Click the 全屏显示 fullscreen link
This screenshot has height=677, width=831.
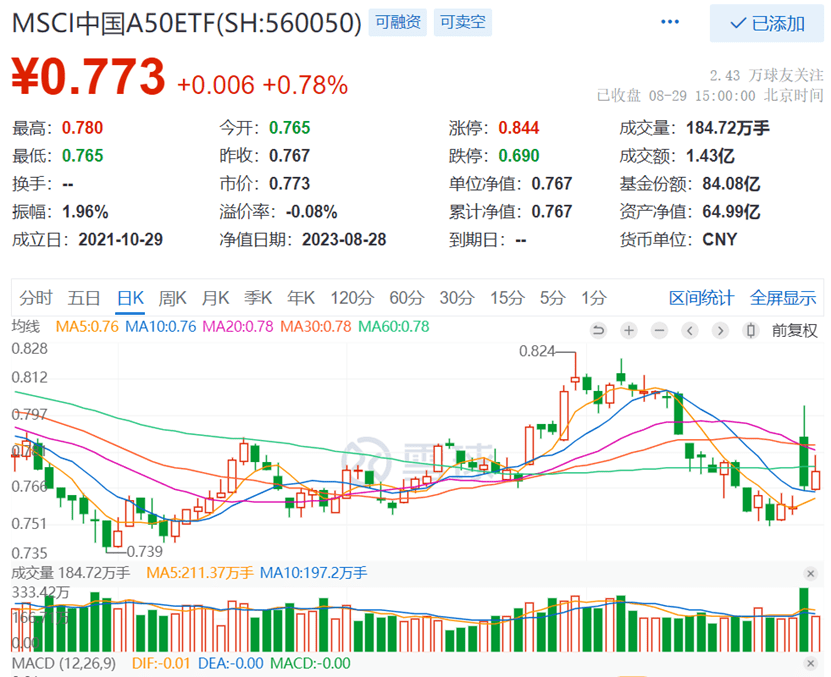783,297
